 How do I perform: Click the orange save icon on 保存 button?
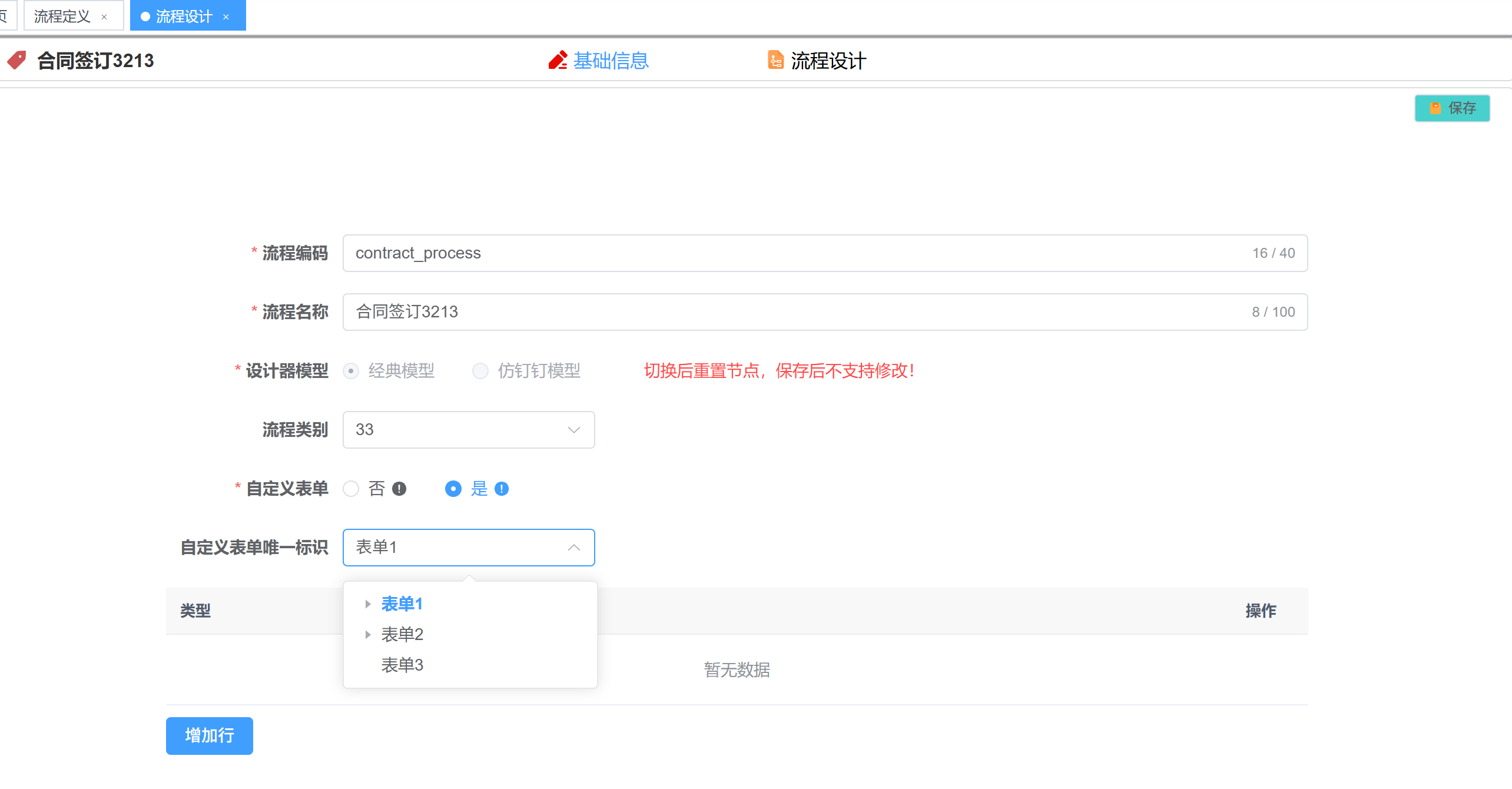pos(1435,108)
